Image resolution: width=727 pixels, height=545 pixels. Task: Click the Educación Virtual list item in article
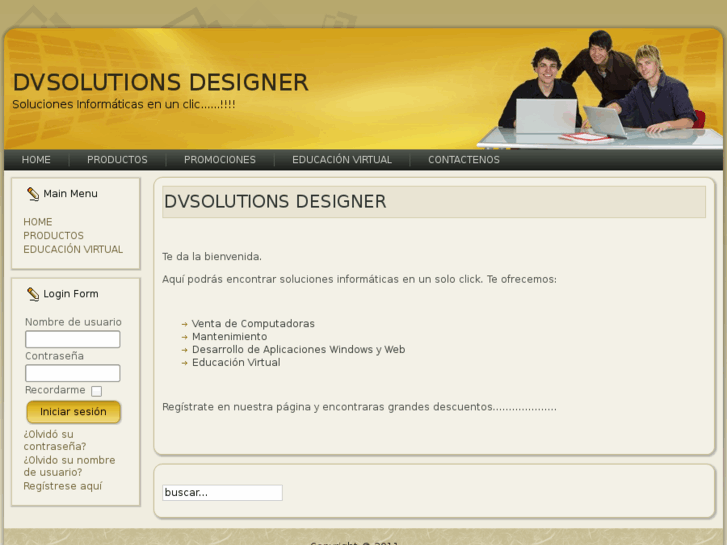(236, 363)
